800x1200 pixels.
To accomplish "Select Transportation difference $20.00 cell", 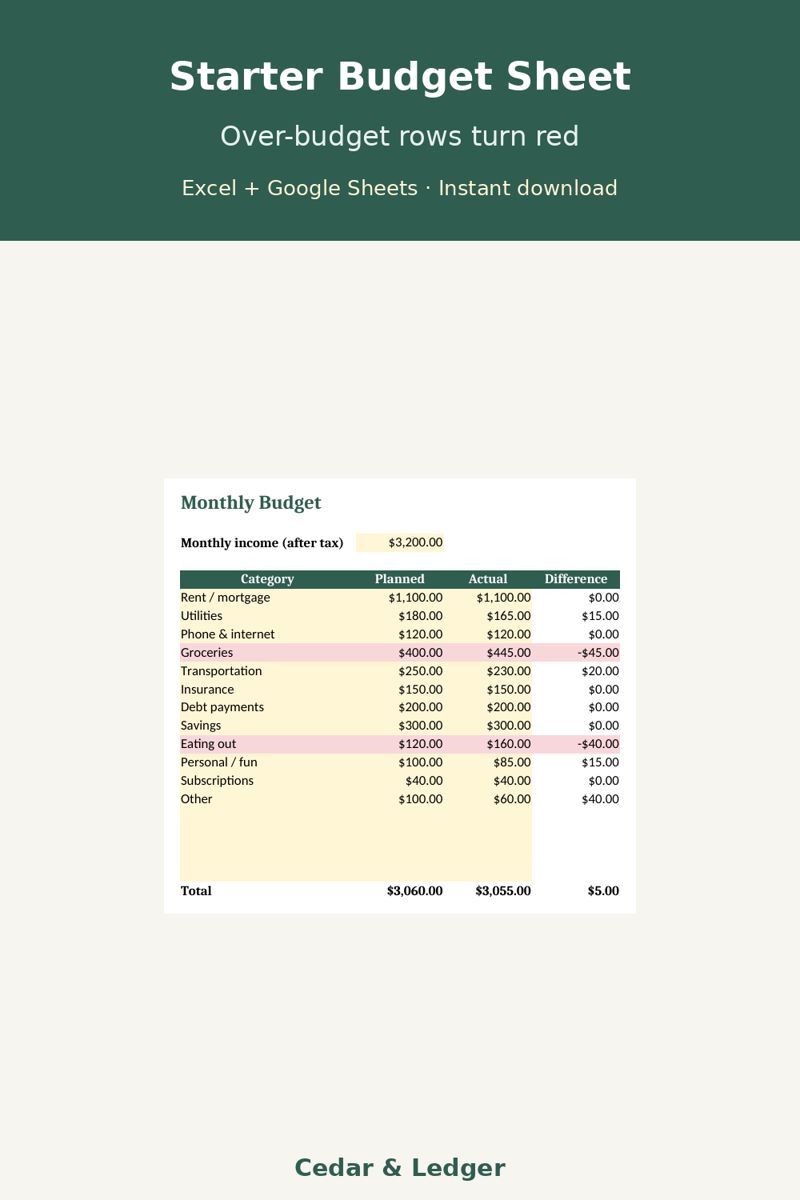I will click(x=576, y=671).
